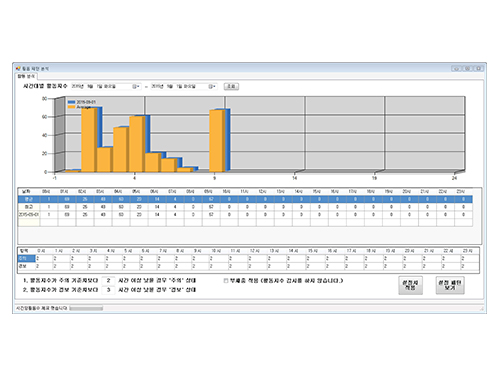Viewport: 500px width, 375px height.
Task: Click the input field containing value 3
Action: pos(108,290)
